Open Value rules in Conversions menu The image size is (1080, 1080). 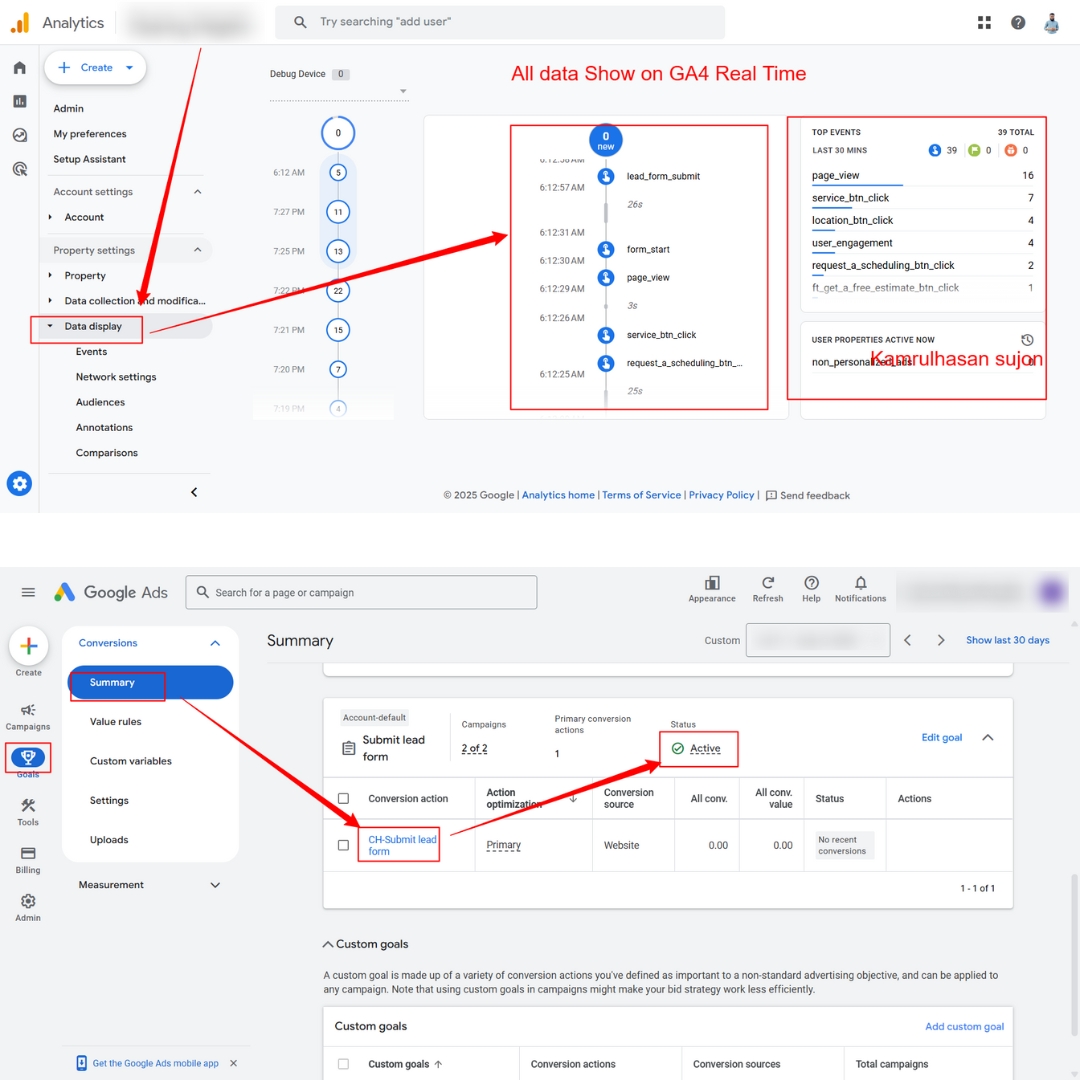116,722
